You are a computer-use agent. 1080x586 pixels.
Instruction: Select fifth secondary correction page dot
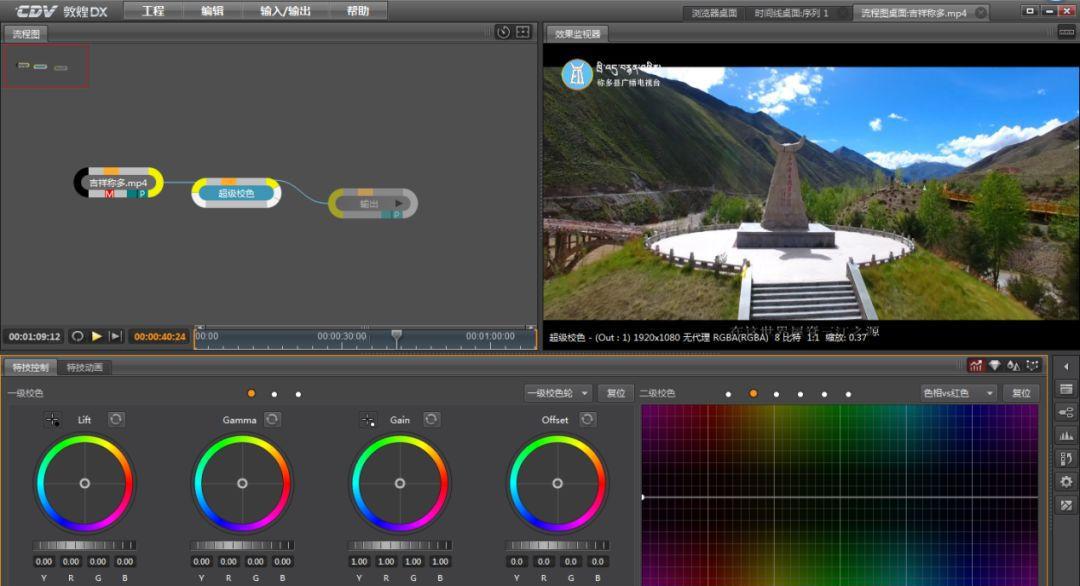824,394
